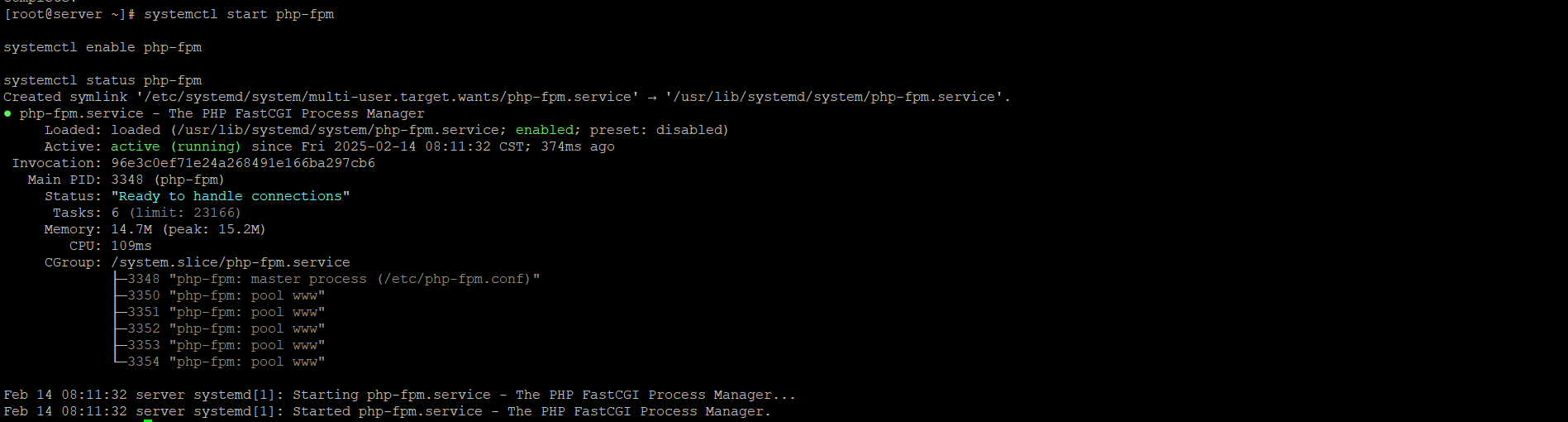The height and width of the screenshot is (422, 1568).
Task: Click the 'Started php-fpm.service' log line
Action: [388, 411]
